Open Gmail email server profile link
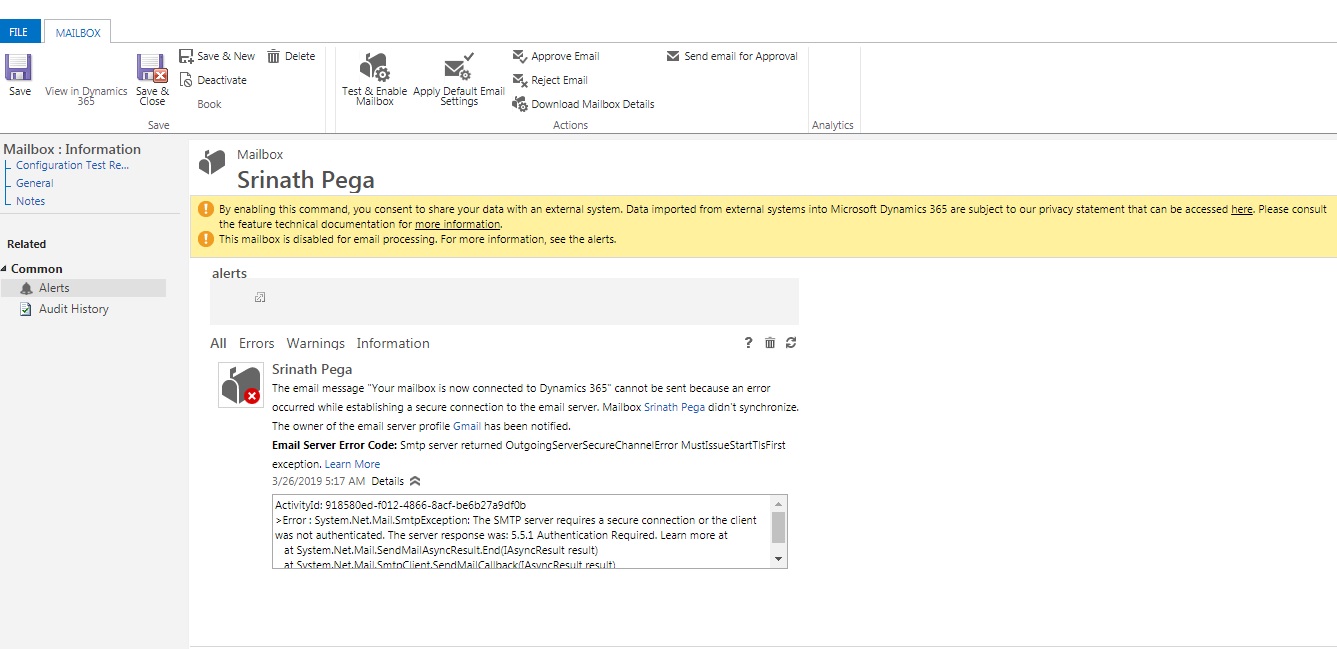The height and width of the screenshot is (649, 1337). pos(467,426)
